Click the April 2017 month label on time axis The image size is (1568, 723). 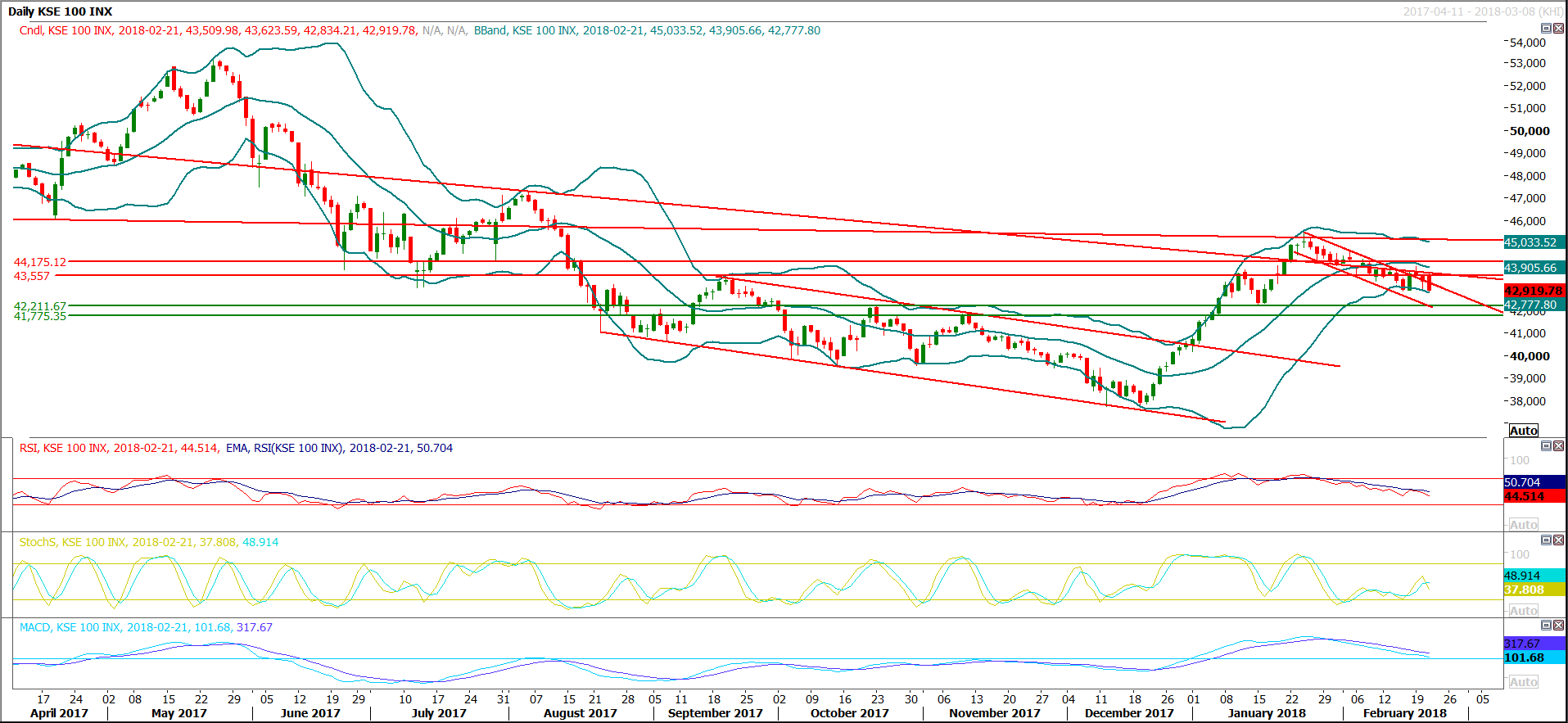[59, 713]
